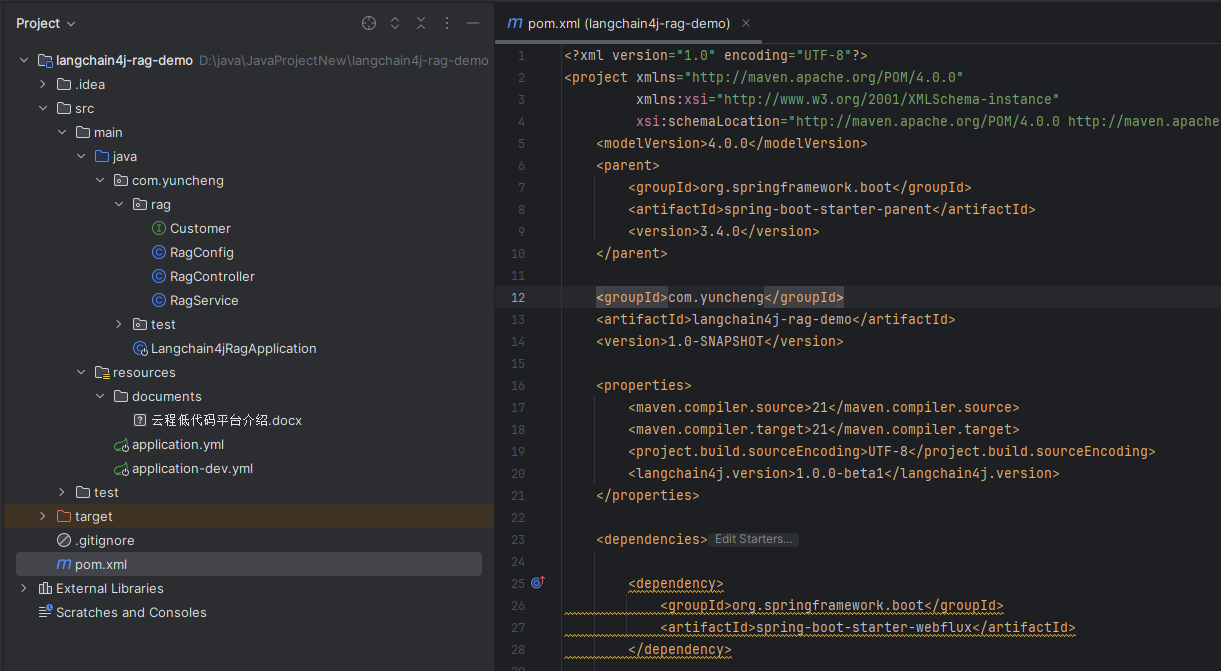Click the RagService class icon
This screenshot has height=671, width=1221.
(158, 300)
